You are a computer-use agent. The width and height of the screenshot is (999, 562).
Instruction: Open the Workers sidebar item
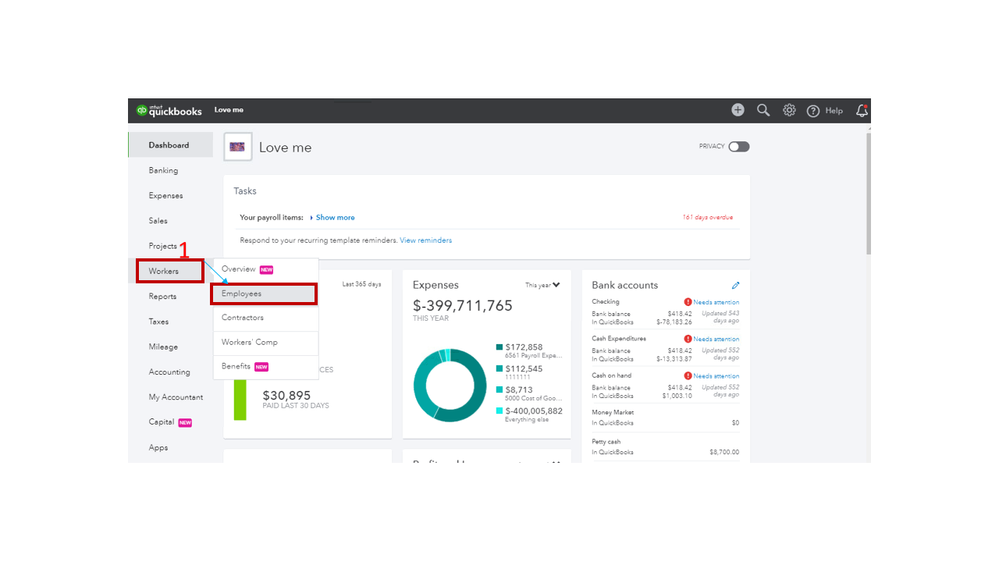pos(170,271)
